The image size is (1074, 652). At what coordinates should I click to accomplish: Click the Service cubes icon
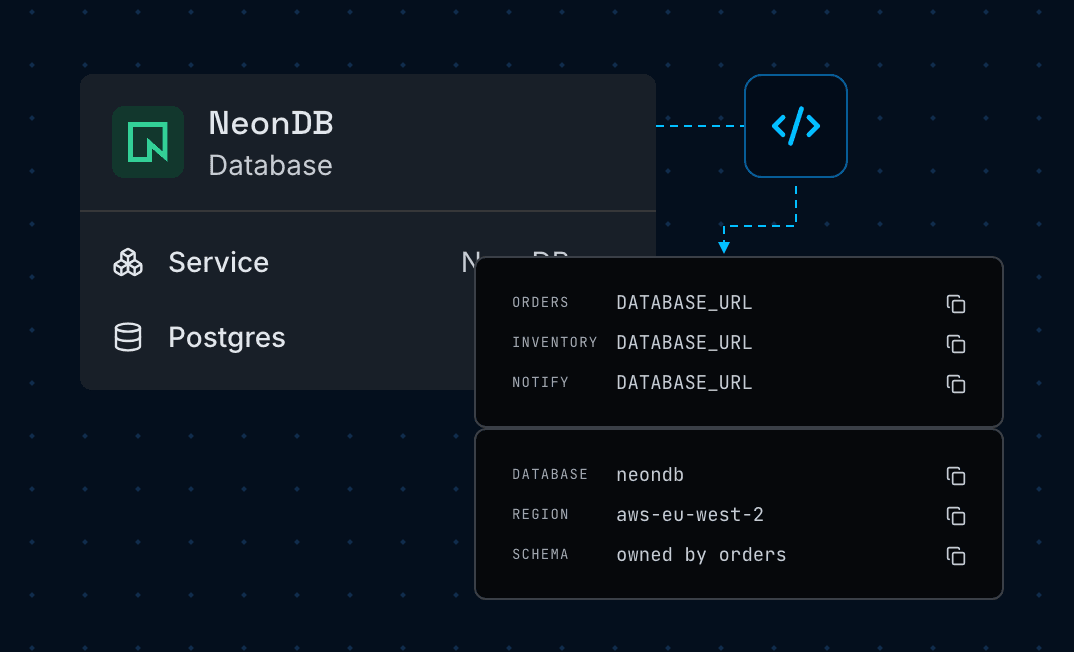tap(128, 262)
